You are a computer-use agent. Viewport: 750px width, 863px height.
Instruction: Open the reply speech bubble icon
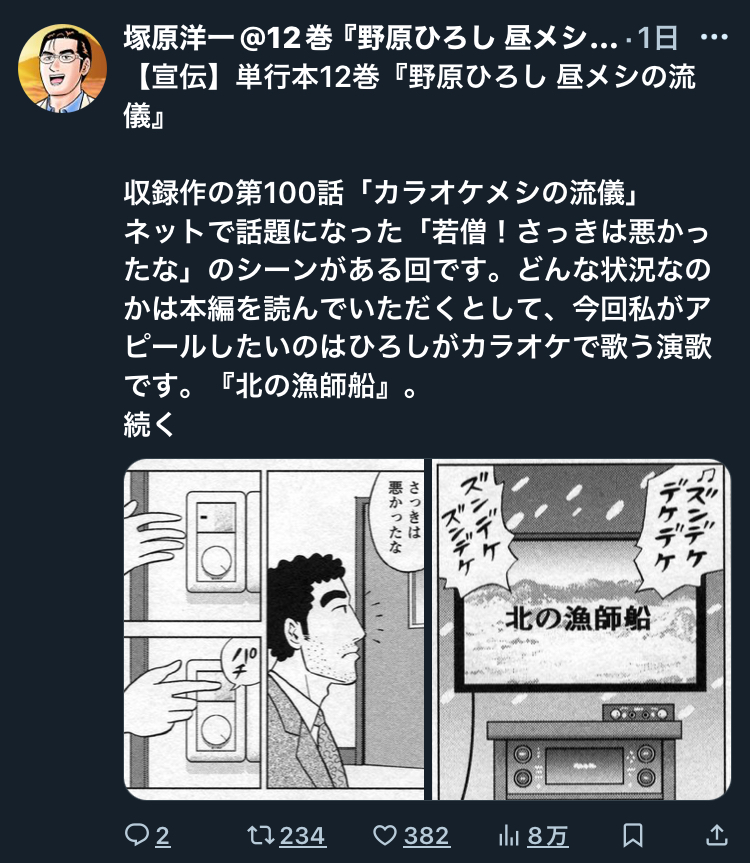[136, 835]
